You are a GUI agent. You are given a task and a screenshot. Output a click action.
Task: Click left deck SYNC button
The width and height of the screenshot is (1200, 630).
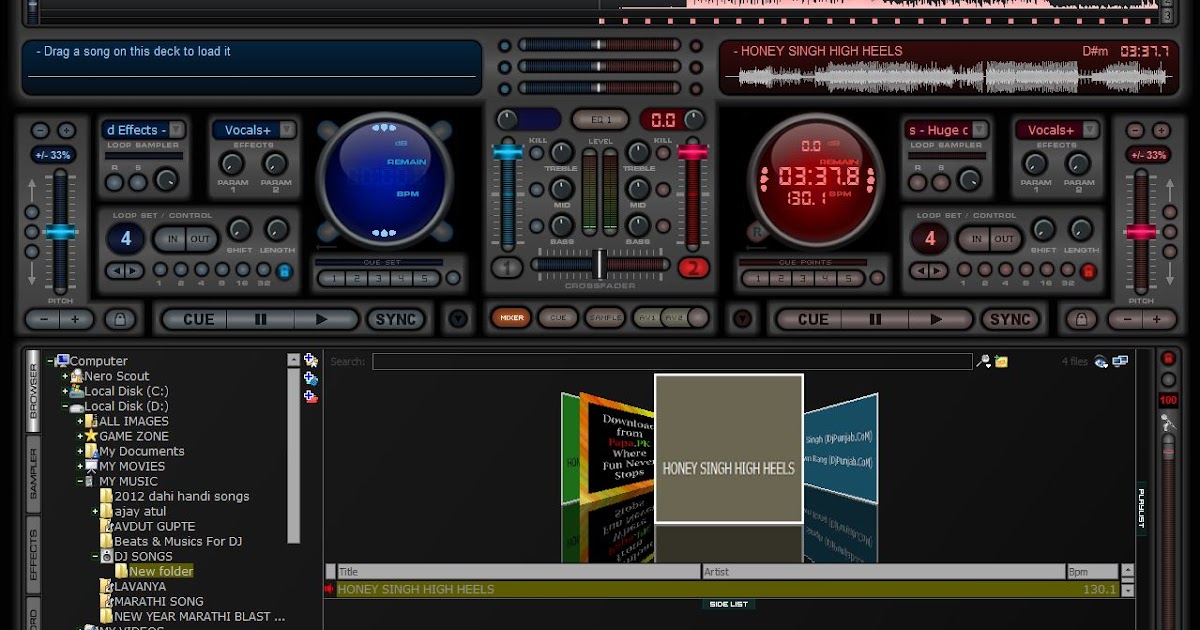pos(396,319)
